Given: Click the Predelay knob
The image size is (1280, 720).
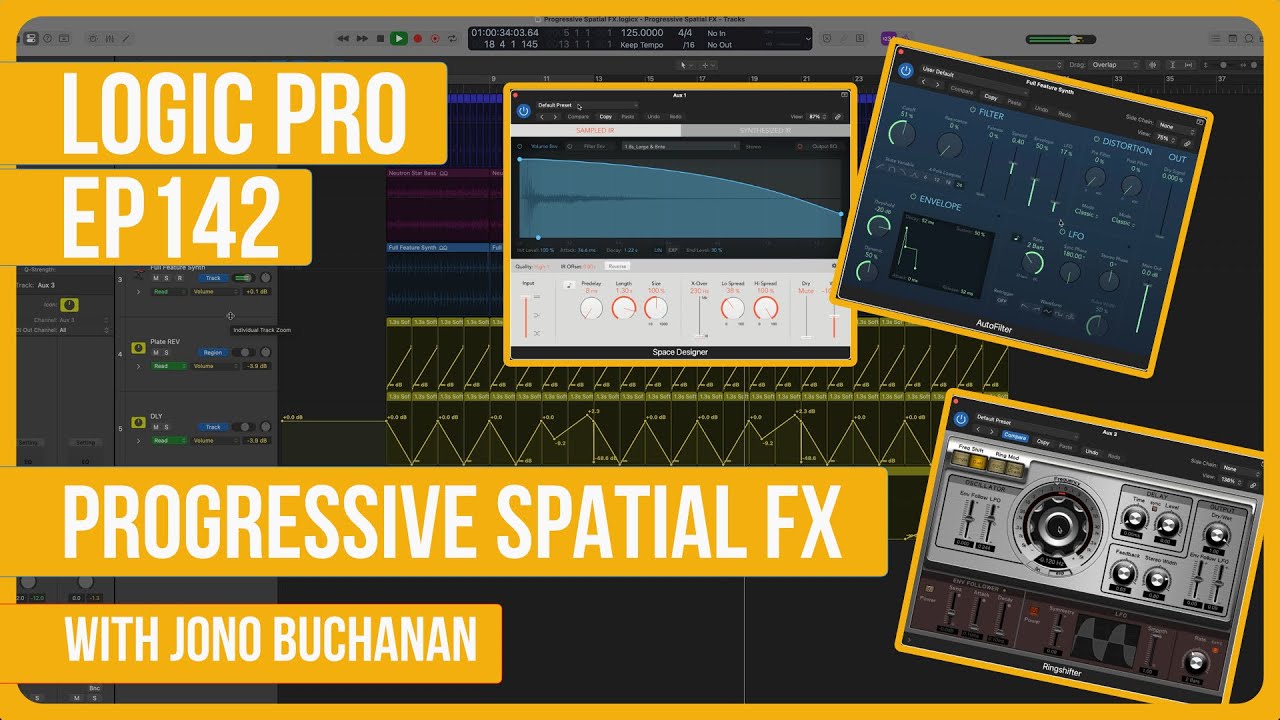Looking at the screenshot, I should click(x=592, y=309).
